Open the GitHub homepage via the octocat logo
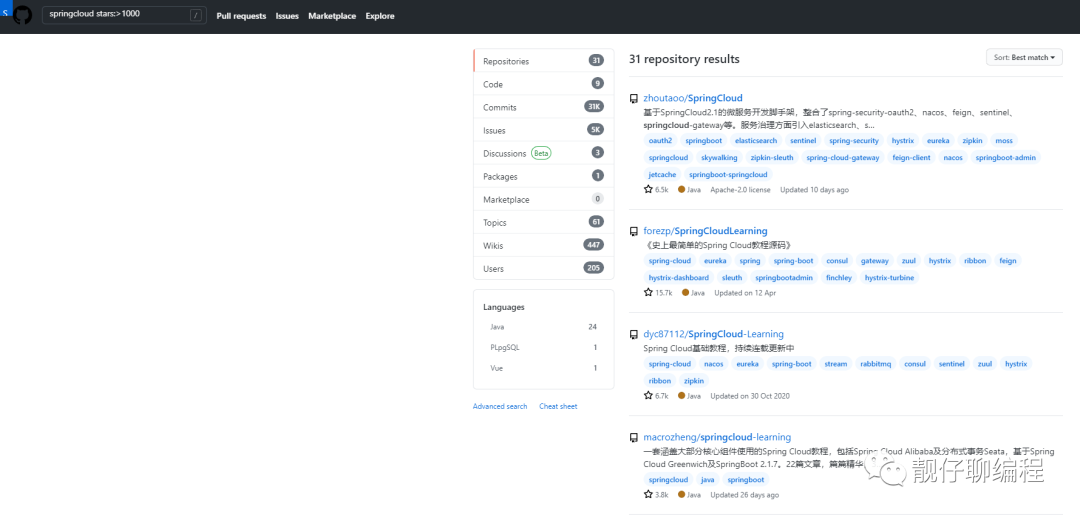The width and height of the screenshot is (1080, 518). (23, 16)
